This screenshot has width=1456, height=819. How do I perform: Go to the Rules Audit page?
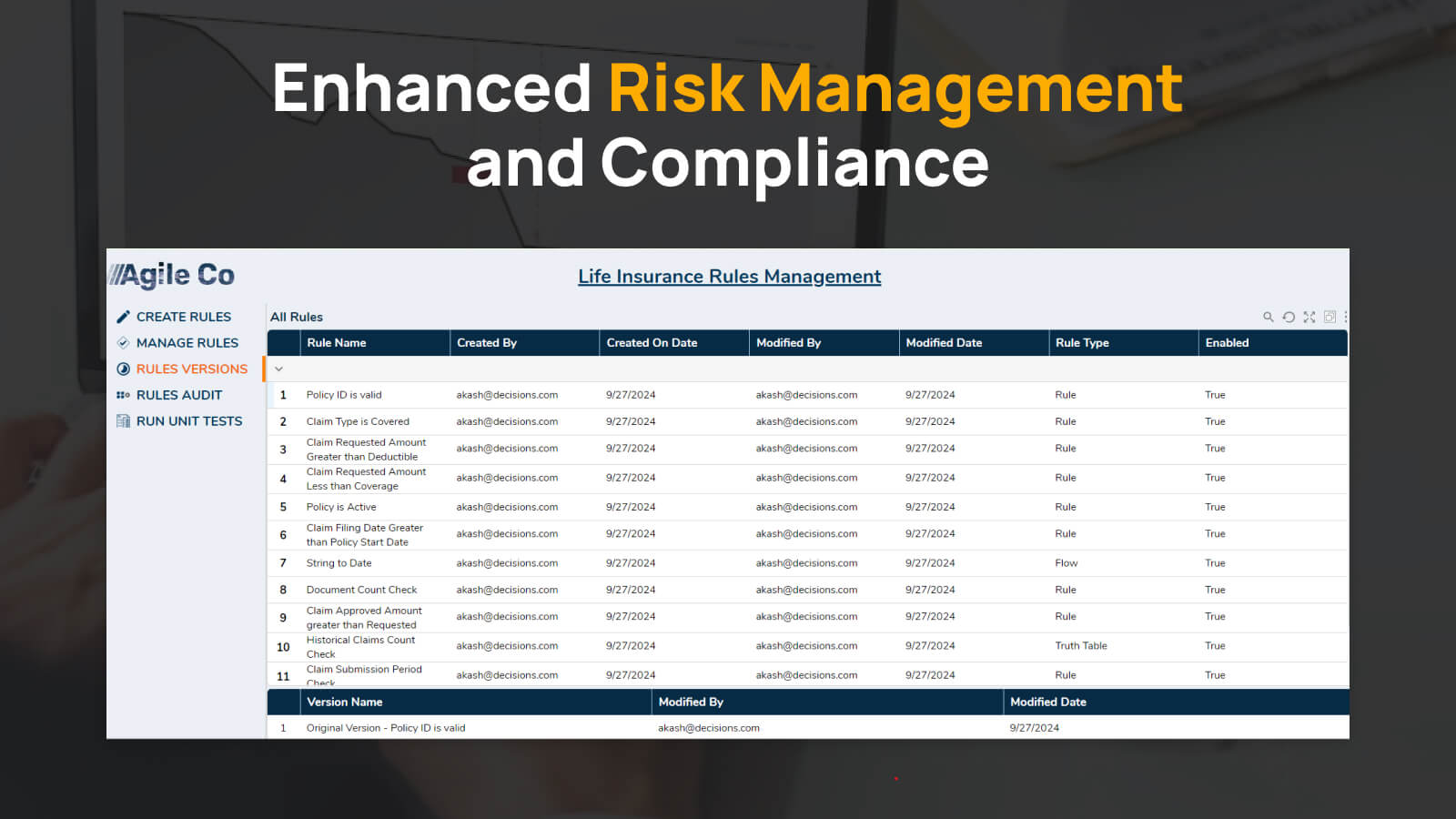click(x=178, y=395)
